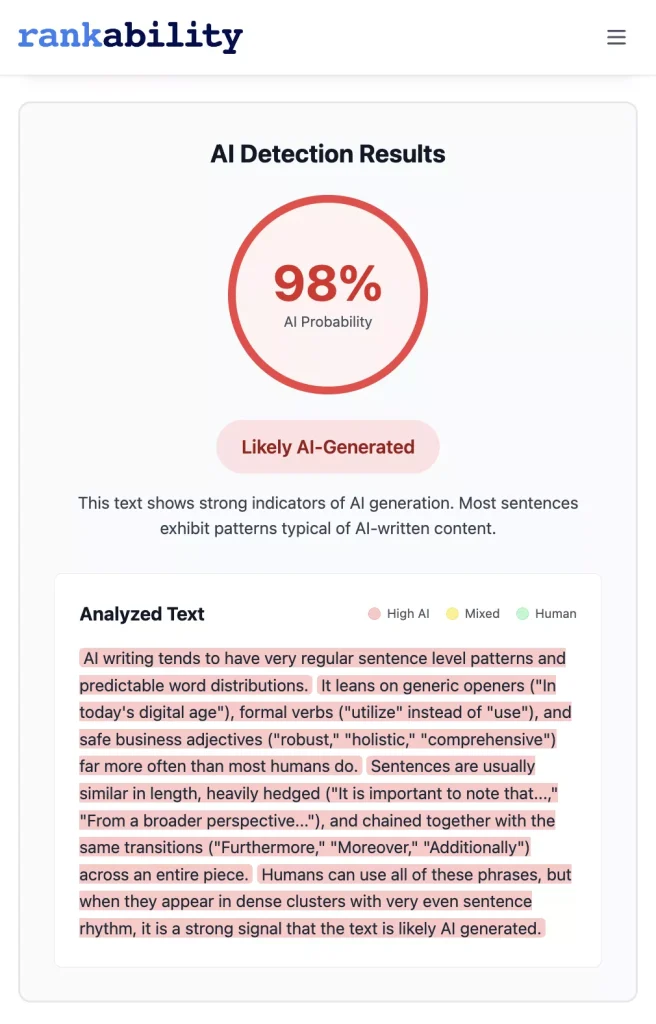The image size is (656, 1024).
Task: Click the rankability logo
Action: pos(130,38)
